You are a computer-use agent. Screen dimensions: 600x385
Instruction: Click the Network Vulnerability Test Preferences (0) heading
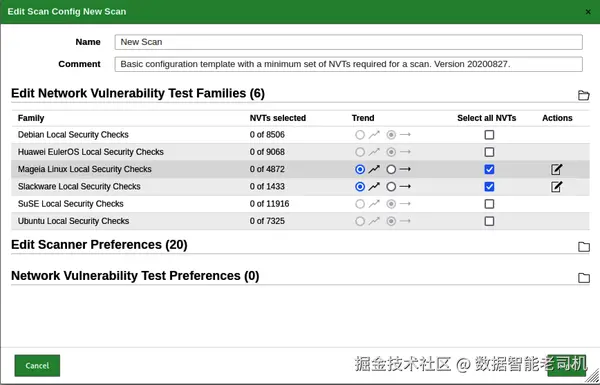click(x=135, y=276)
